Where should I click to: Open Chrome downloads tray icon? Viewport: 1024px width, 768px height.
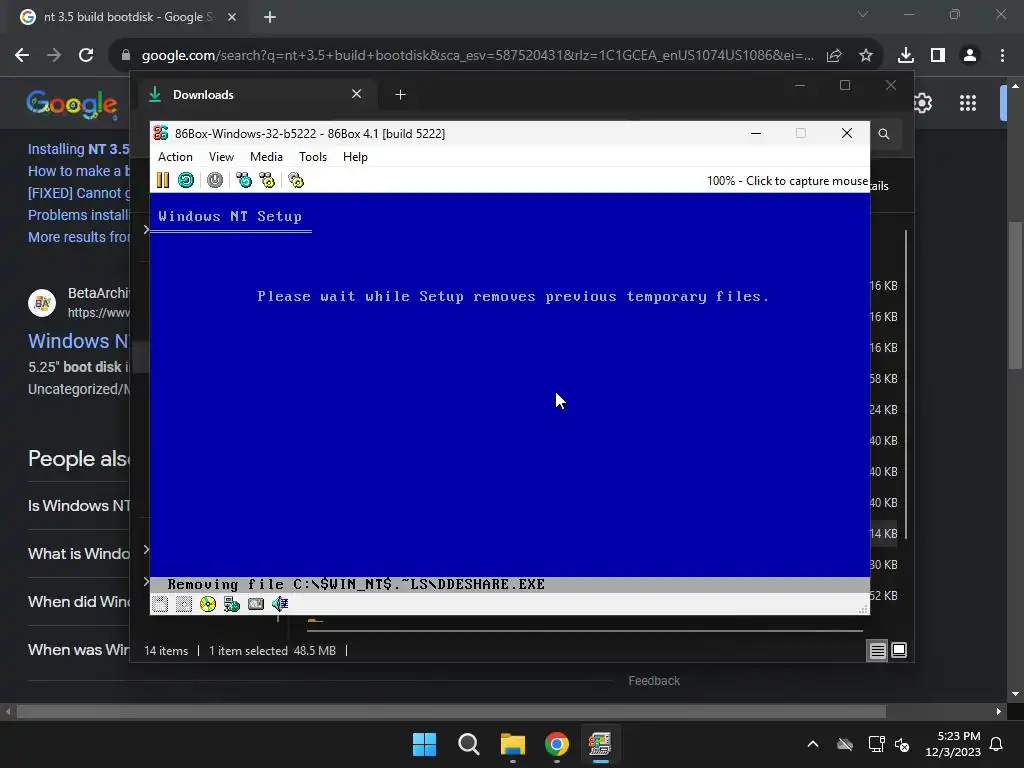905,56
